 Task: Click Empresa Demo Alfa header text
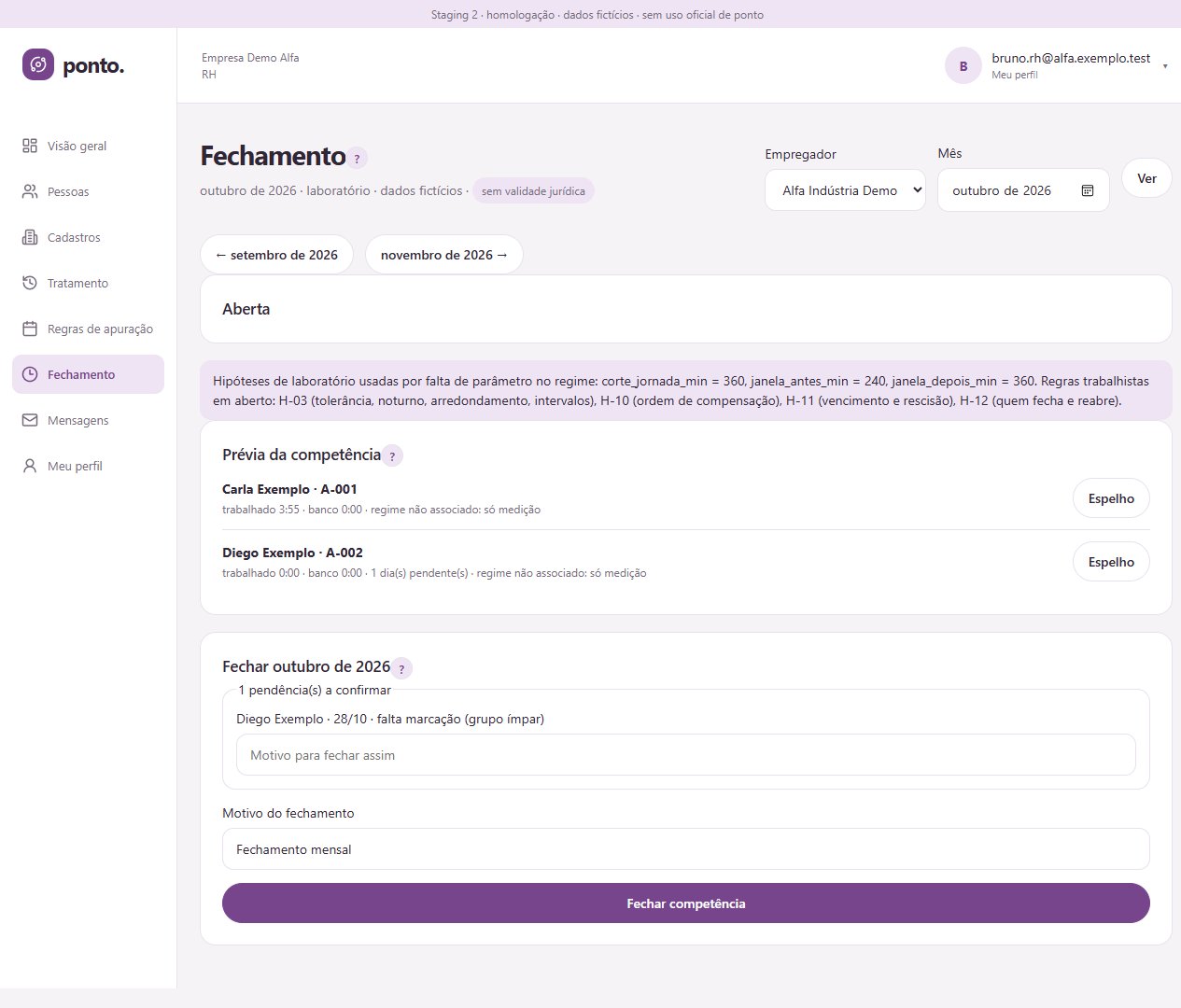[x=250, y=58]
